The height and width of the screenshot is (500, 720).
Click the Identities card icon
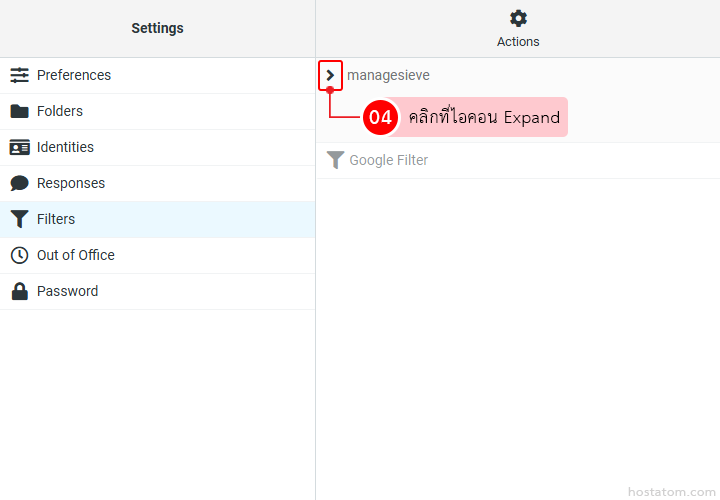pos(19,147)
